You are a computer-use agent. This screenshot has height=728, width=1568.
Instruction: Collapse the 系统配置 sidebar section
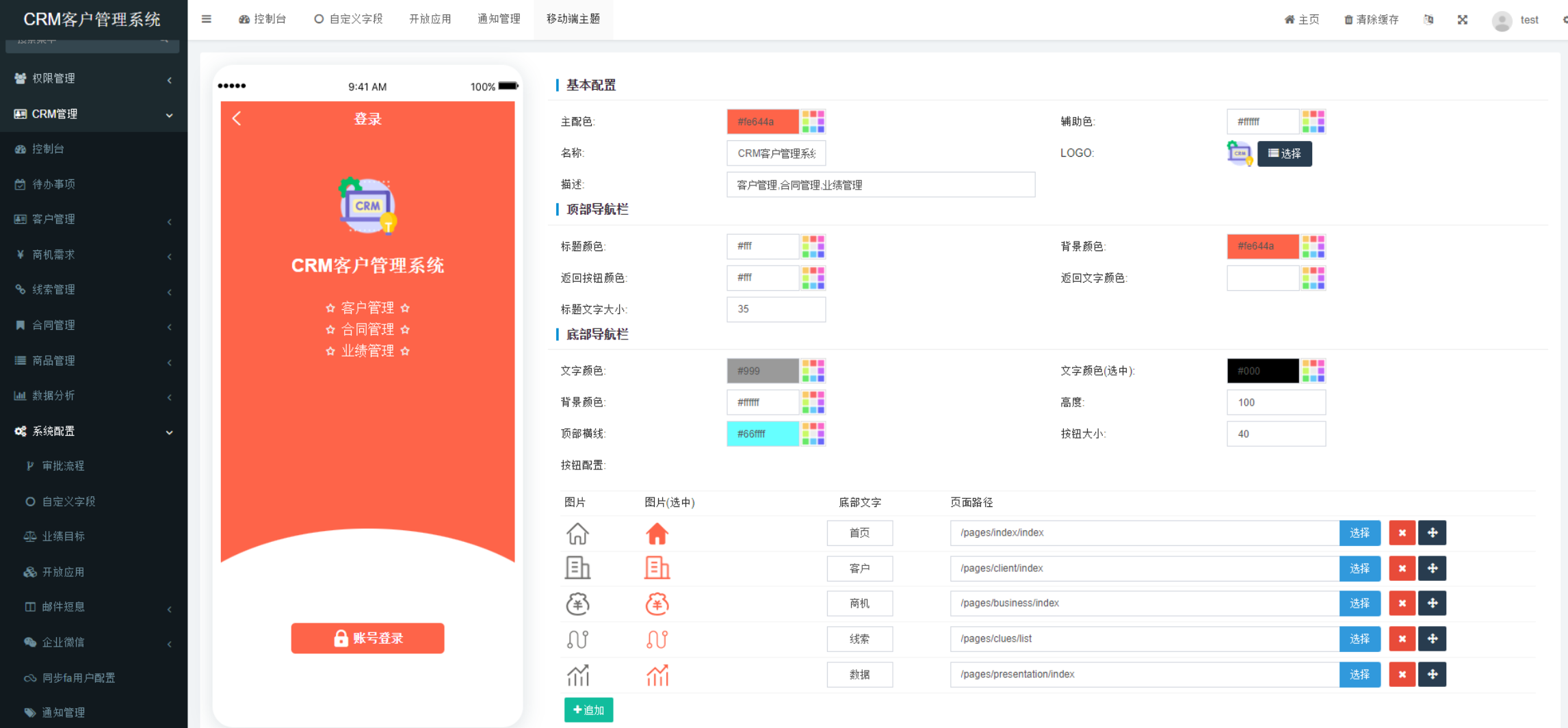(94, 431)
